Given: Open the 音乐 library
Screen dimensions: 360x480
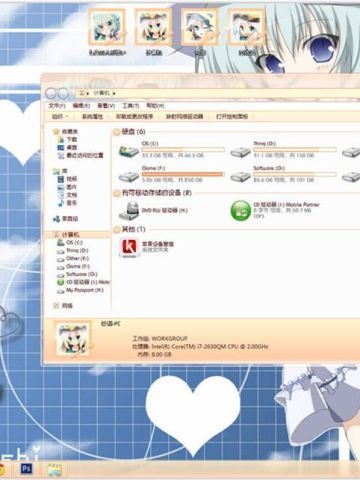Looking at the screenshot, I should click(x=68, y=203).
